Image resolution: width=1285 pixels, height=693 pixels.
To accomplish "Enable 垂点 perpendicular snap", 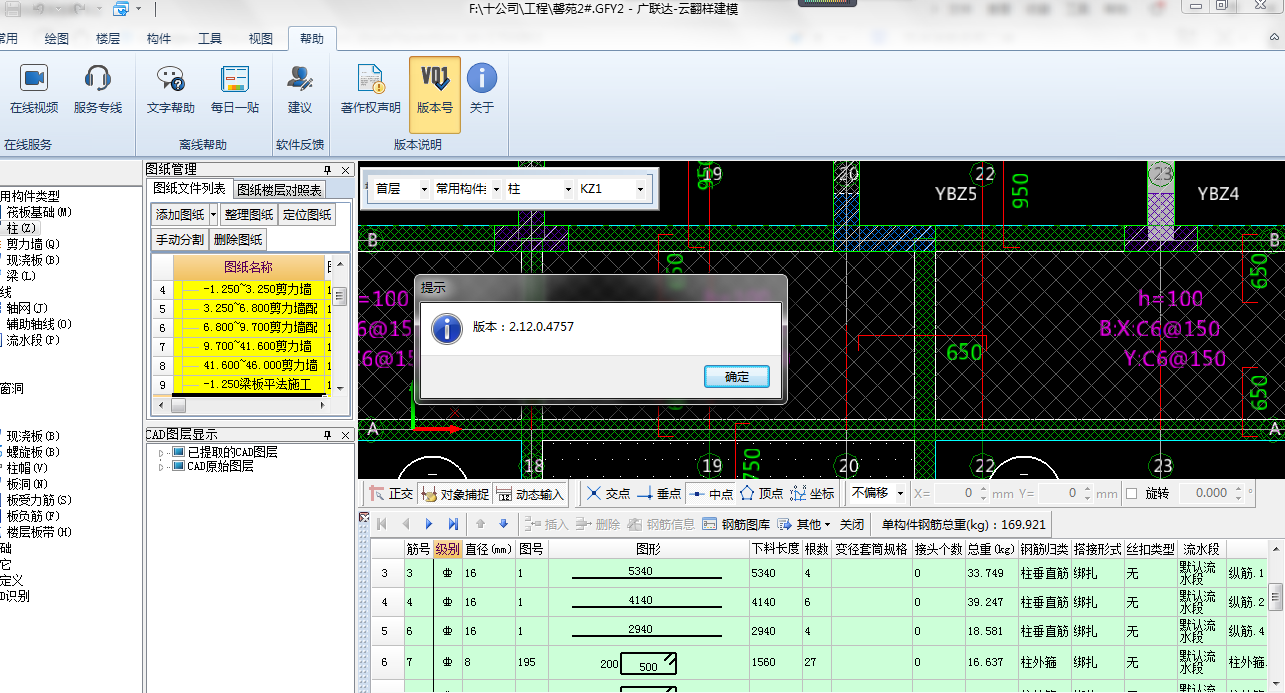I will pos(659,493).
